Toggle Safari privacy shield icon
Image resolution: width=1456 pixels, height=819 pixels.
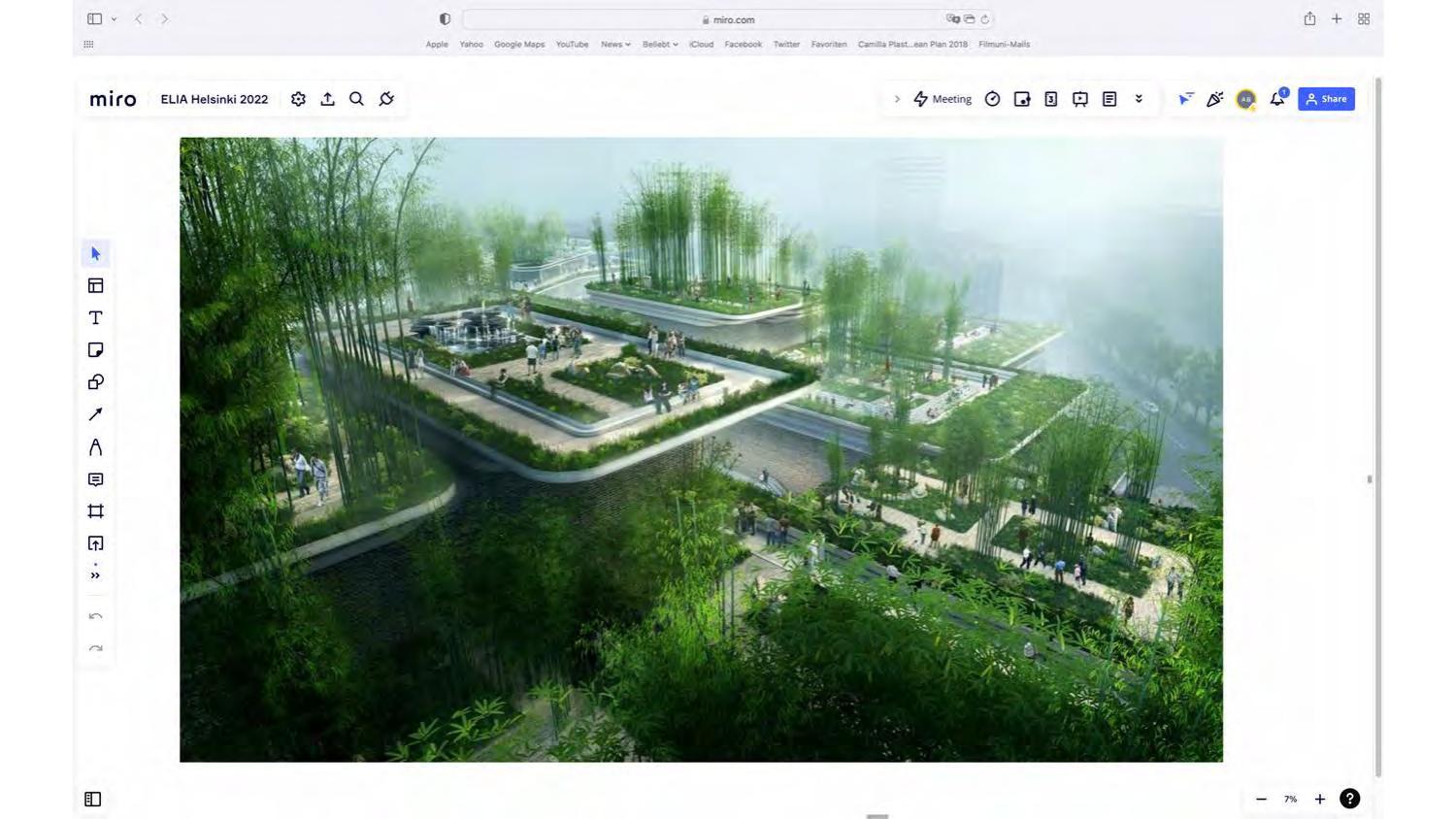[445, 19]
